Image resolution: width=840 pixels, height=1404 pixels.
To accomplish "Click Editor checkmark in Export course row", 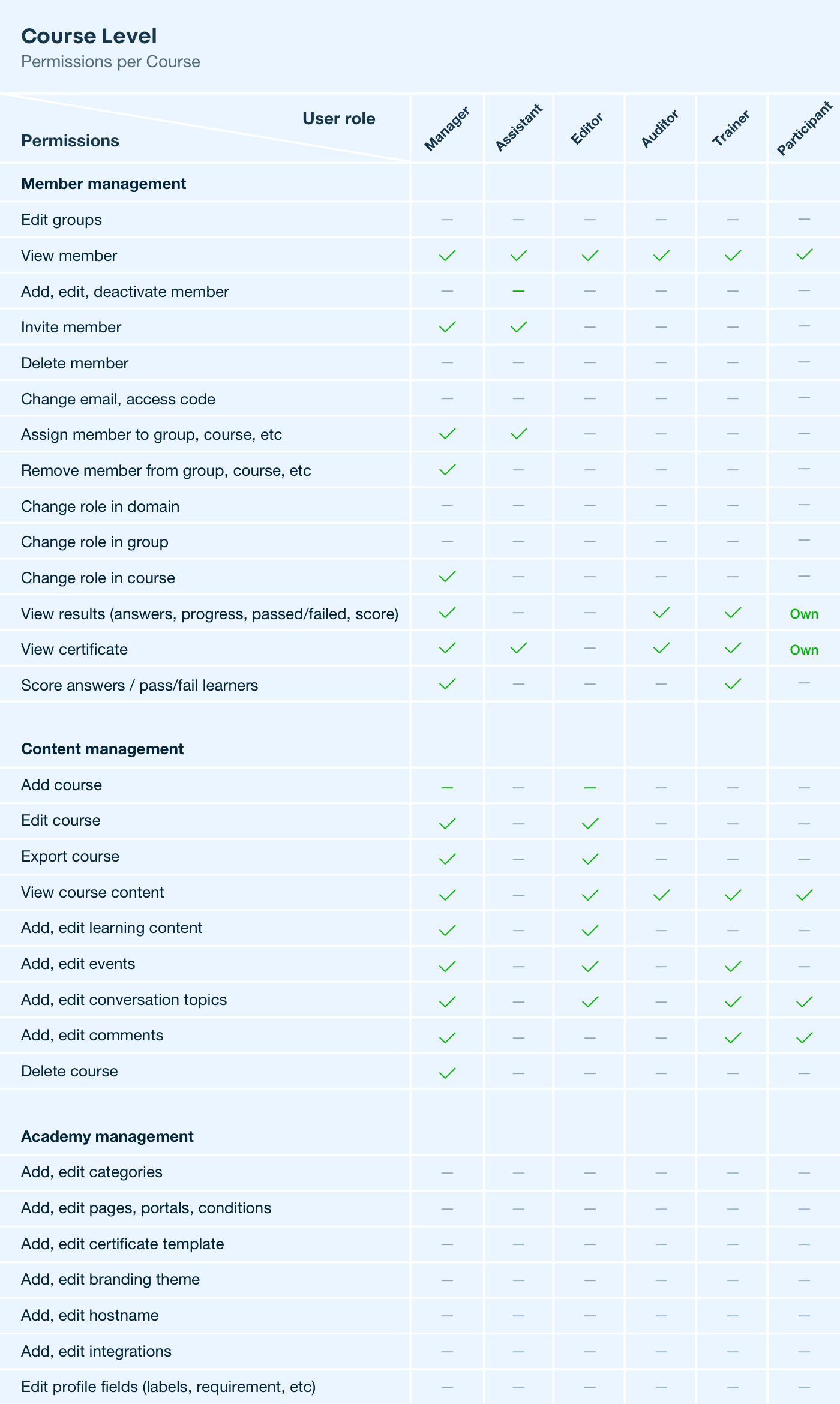I will pyautogui.click(x=590, y=859).
